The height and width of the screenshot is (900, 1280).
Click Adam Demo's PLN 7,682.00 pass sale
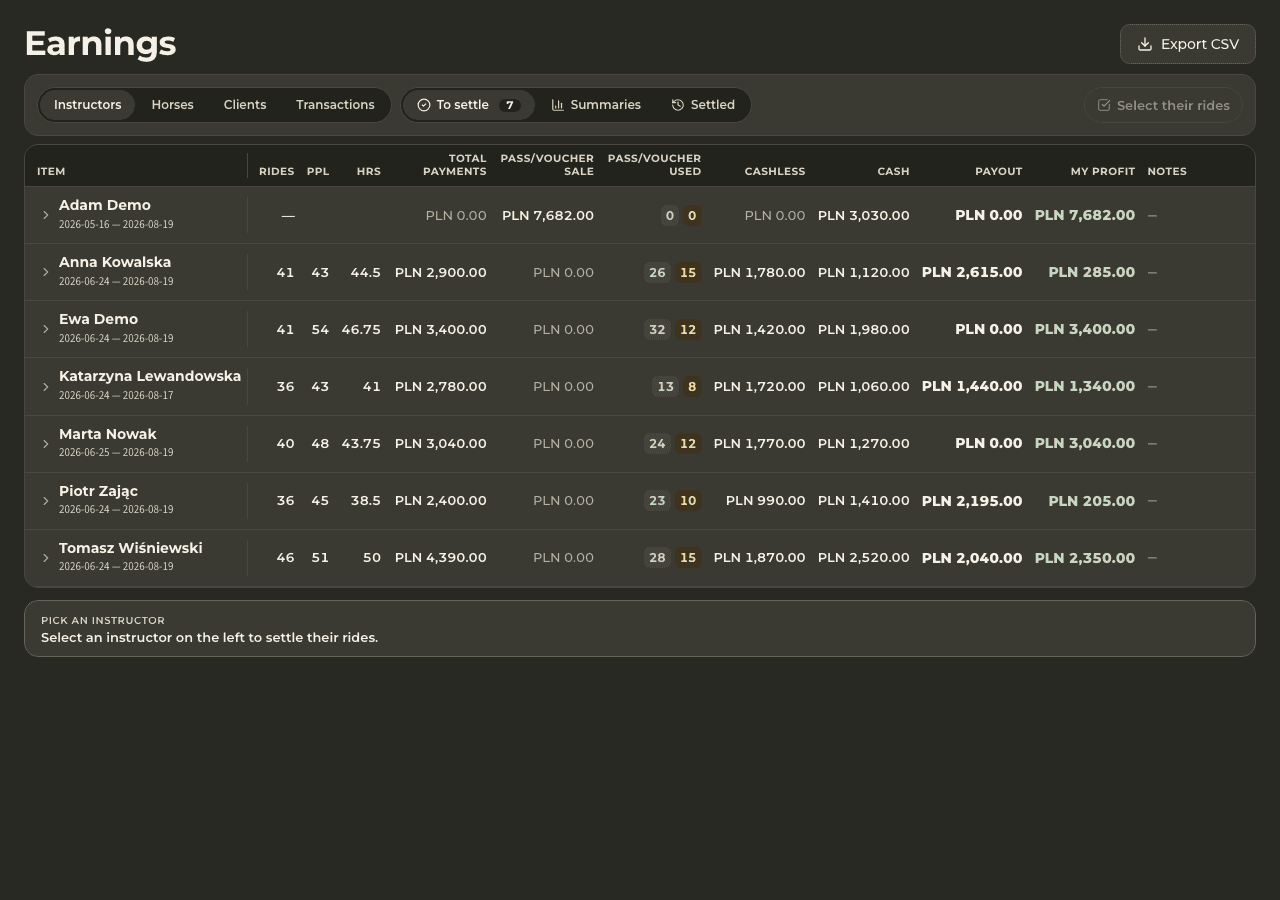click(x=548, y=215)
